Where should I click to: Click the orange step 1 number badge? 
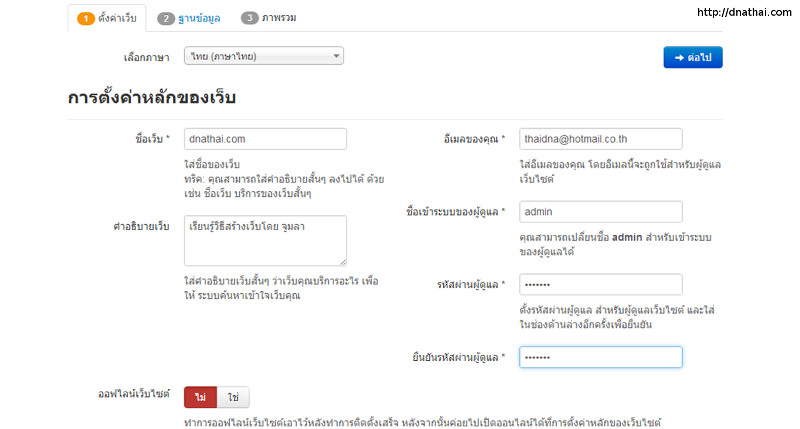tap(85, 18)
